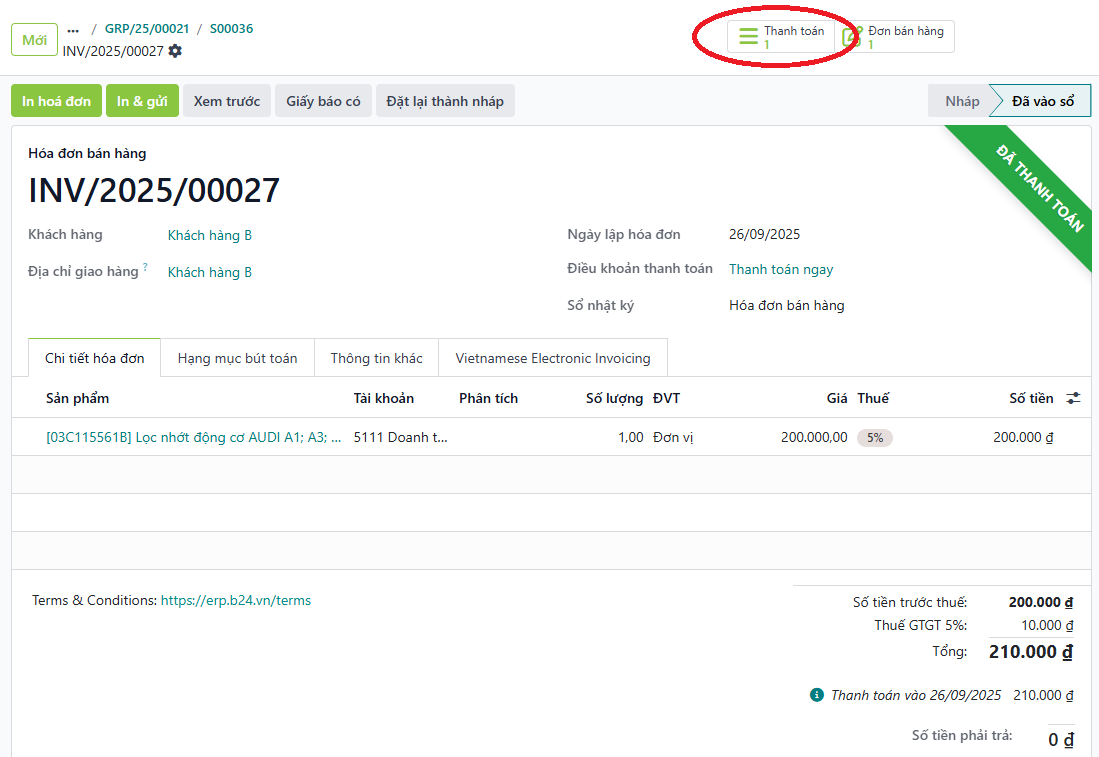This screenshot has width=1099, height=757.
Task: Go to S00036 breadcrumb link
Action: tap(231, 29)
